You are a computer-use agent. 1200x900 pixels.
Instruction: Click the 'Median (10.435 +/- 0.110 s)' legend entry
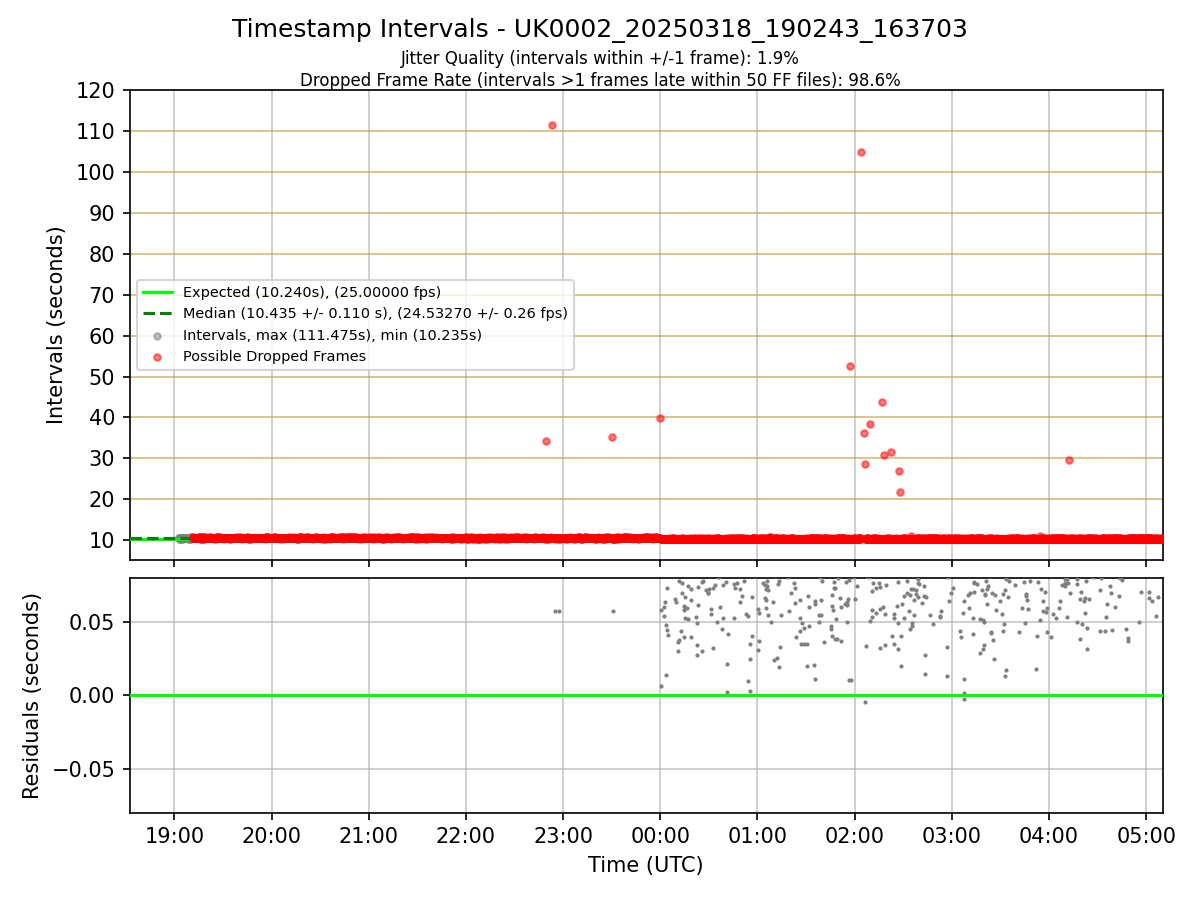[x=375, y=313]
